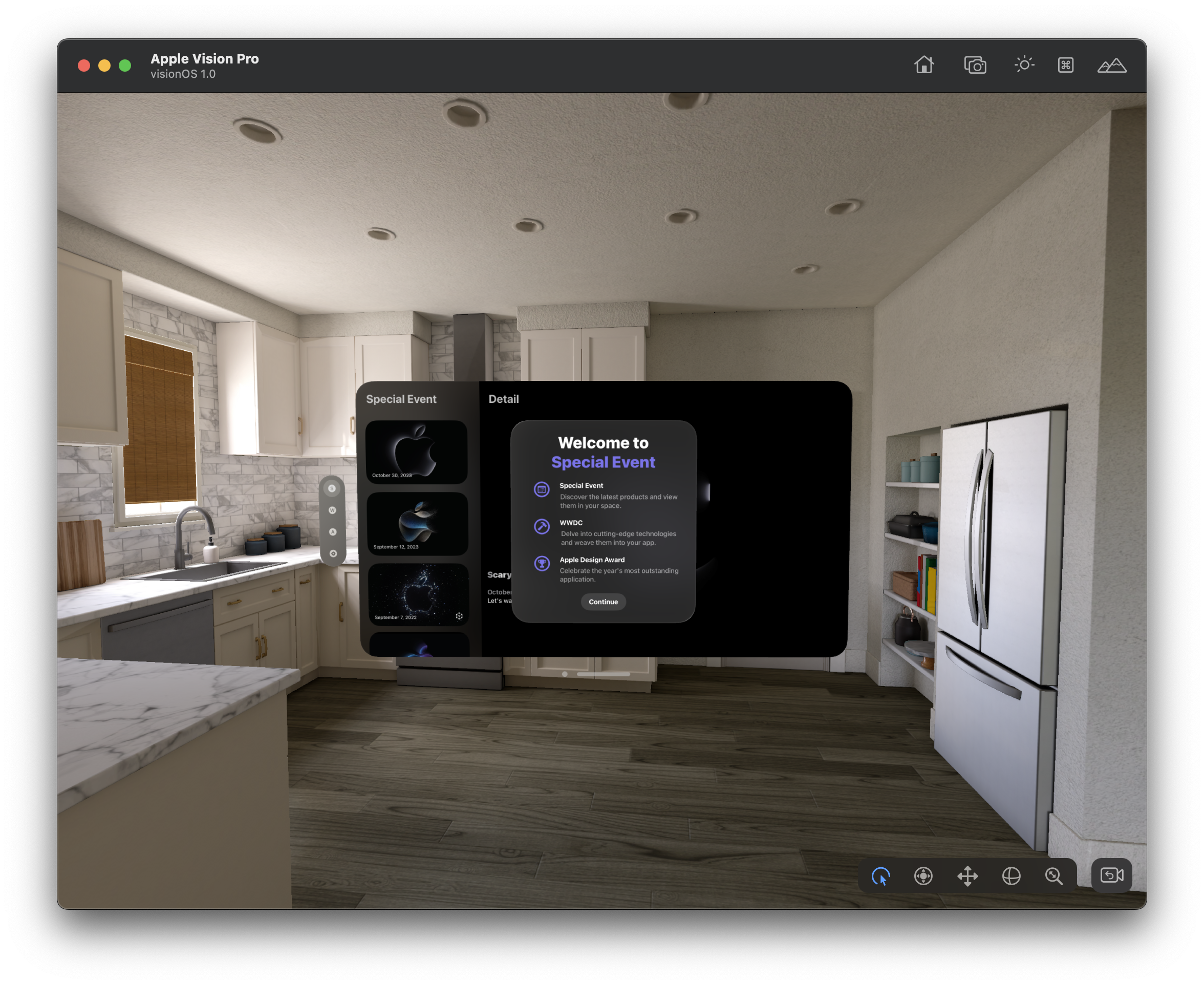
Task: Click the green zoom window button
Action: (125, 66)
